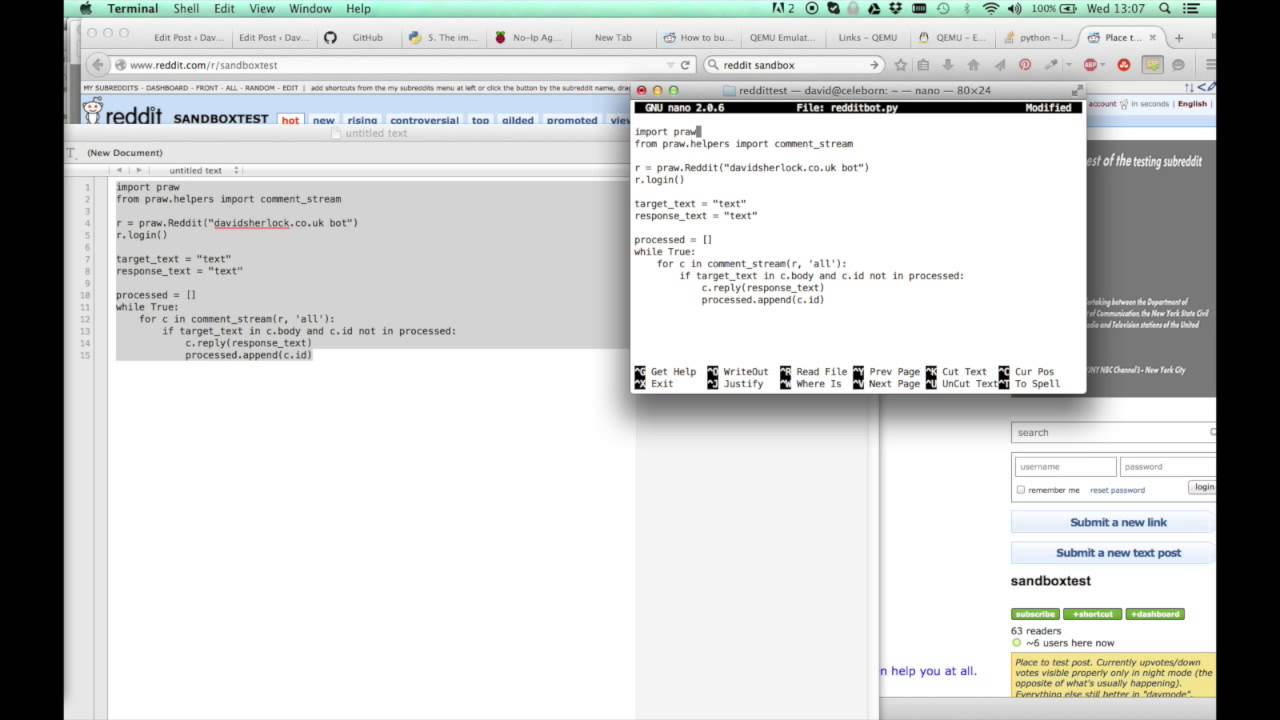This screenshot has height=720, width=1280.
Task: Select the reddit 'rising' tab
Action: pyautogui.click(x=362, y=120)
